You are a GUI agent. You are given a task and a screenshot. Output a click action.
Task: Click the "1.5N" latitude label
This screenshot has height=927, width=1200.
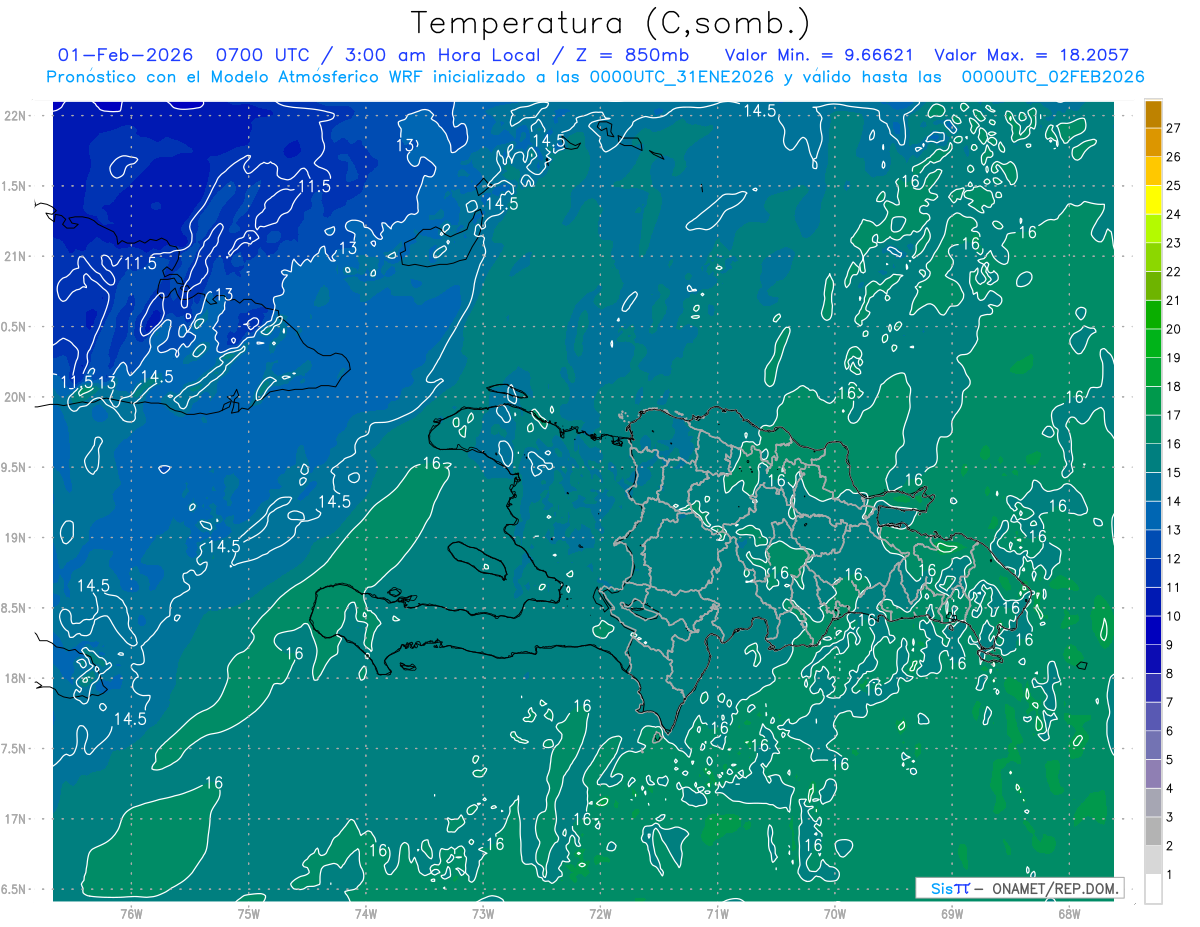tap(16, 186)
